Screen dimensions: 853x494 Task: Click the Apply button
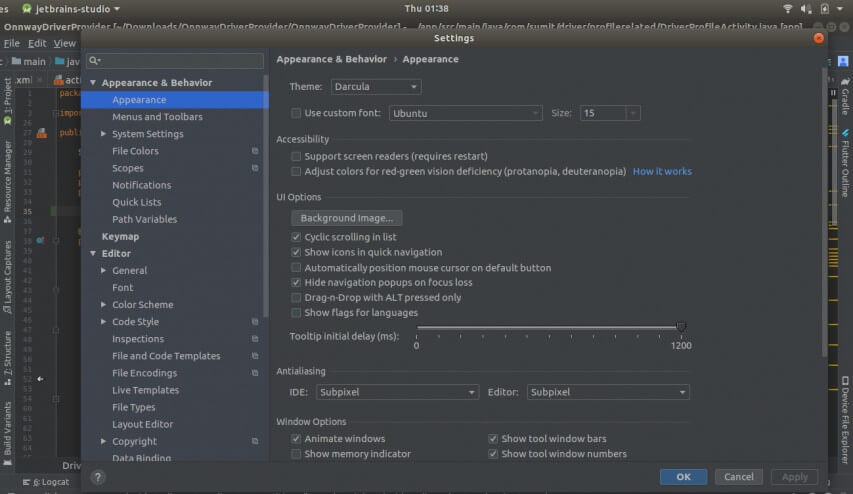[794, 477]
